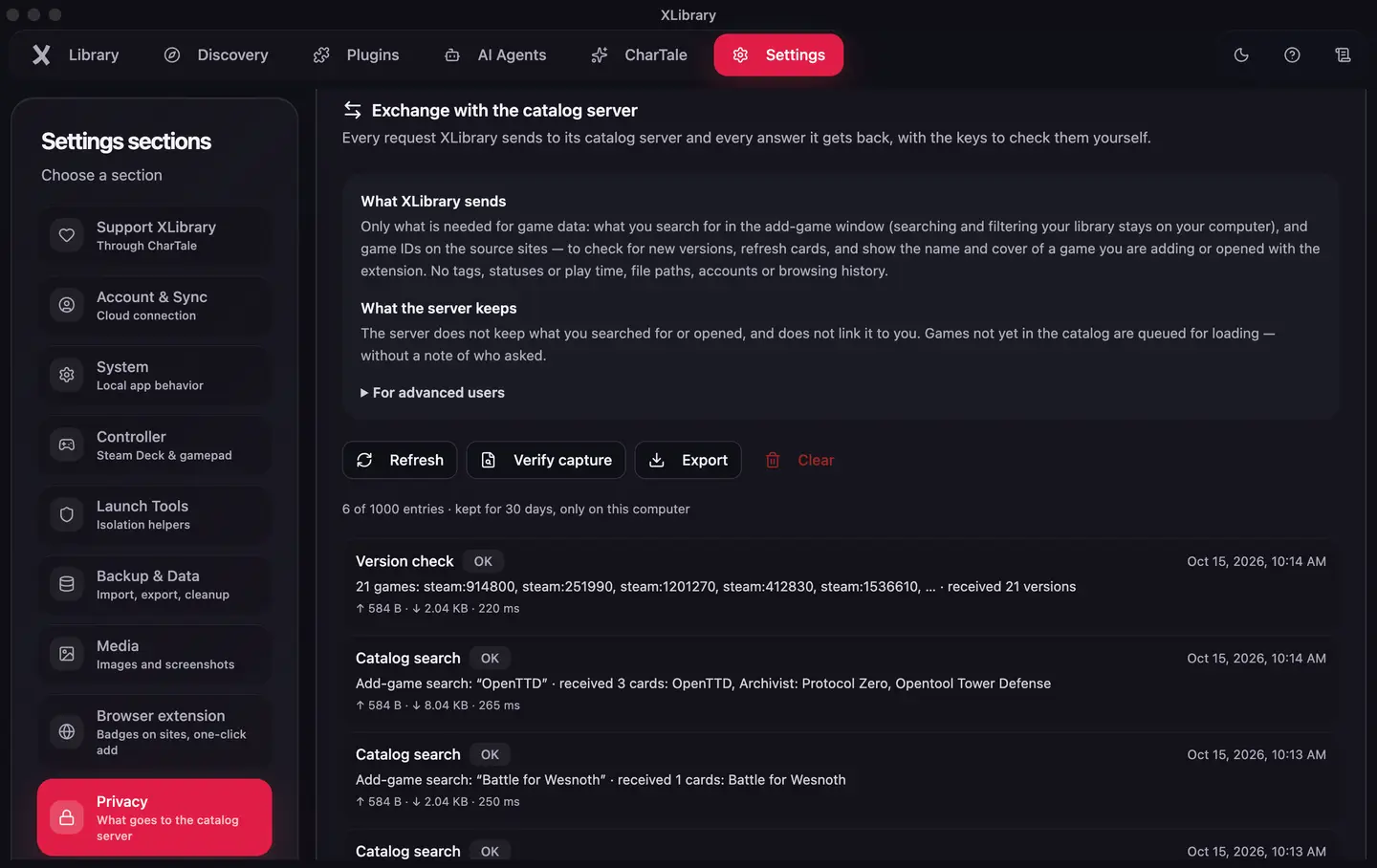Screen dimensions: 1377x868
Task: Click the 'What the server keeps' heading
Action: [x=438, y=308]
